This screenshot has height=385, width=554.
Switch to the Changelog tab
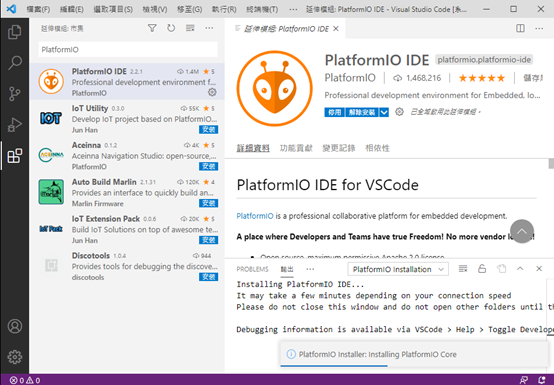(x=339, y=148)
